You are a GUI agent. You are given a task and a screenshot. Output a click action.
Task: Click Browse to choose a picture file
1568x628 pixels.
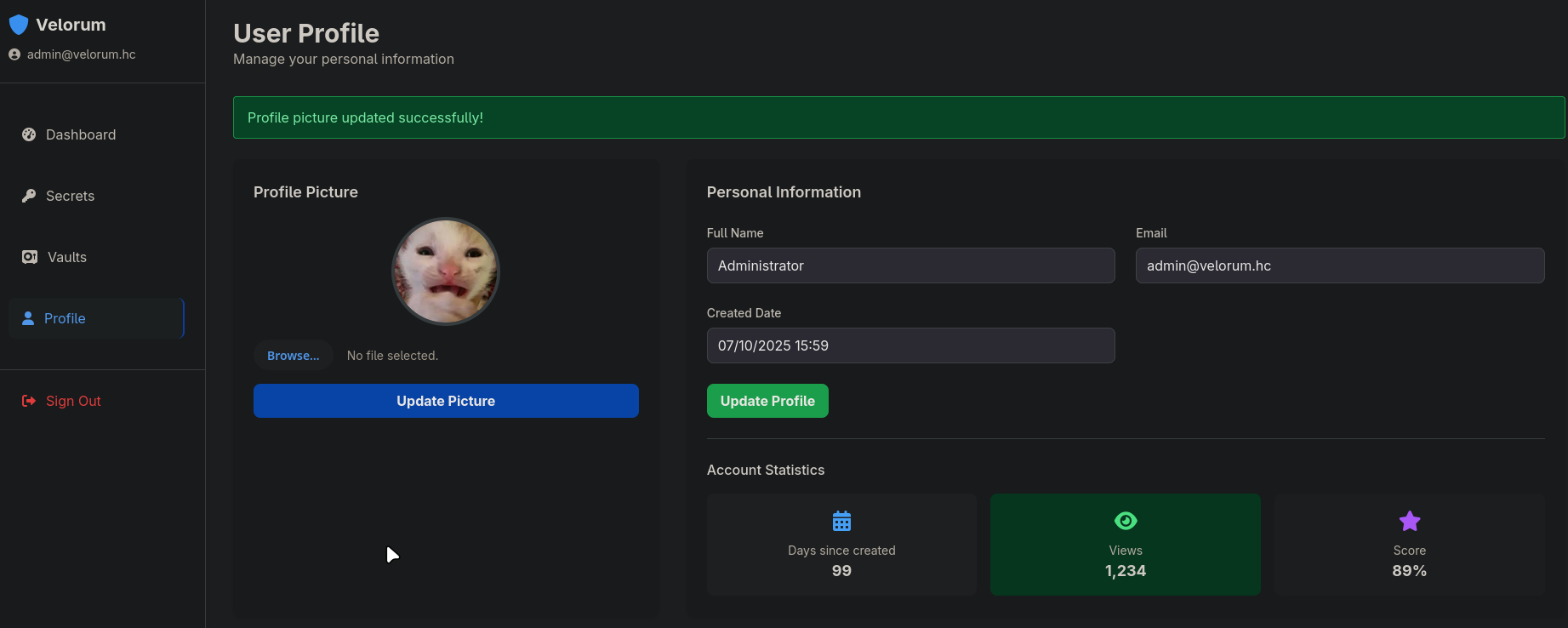coord(293,356)
